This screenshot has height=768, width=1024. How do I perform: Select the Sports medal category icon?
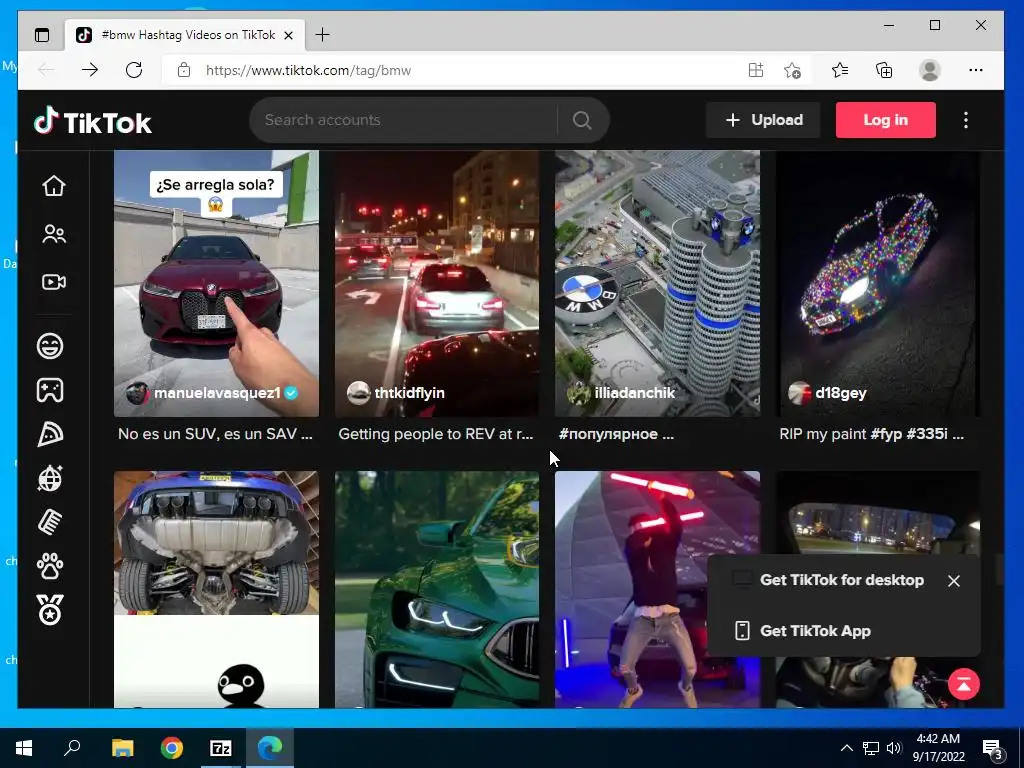(x=50, y=610)
